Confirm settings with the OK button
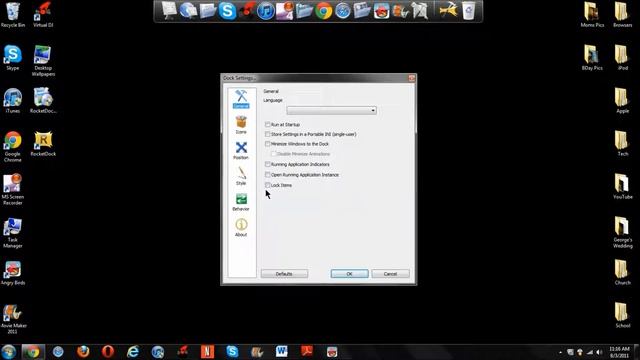Viewport: 640px width, 360px height. pyautogui.click(x=349, y=274)
